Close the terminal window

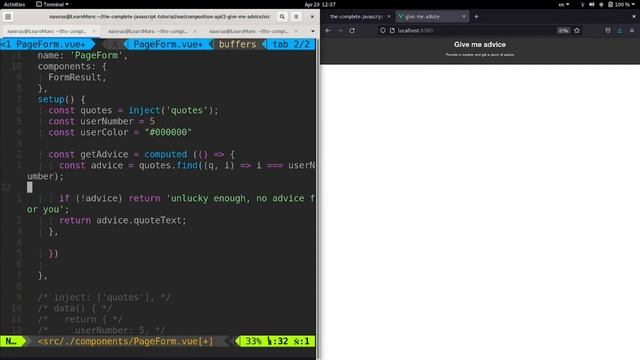(312, 17)
